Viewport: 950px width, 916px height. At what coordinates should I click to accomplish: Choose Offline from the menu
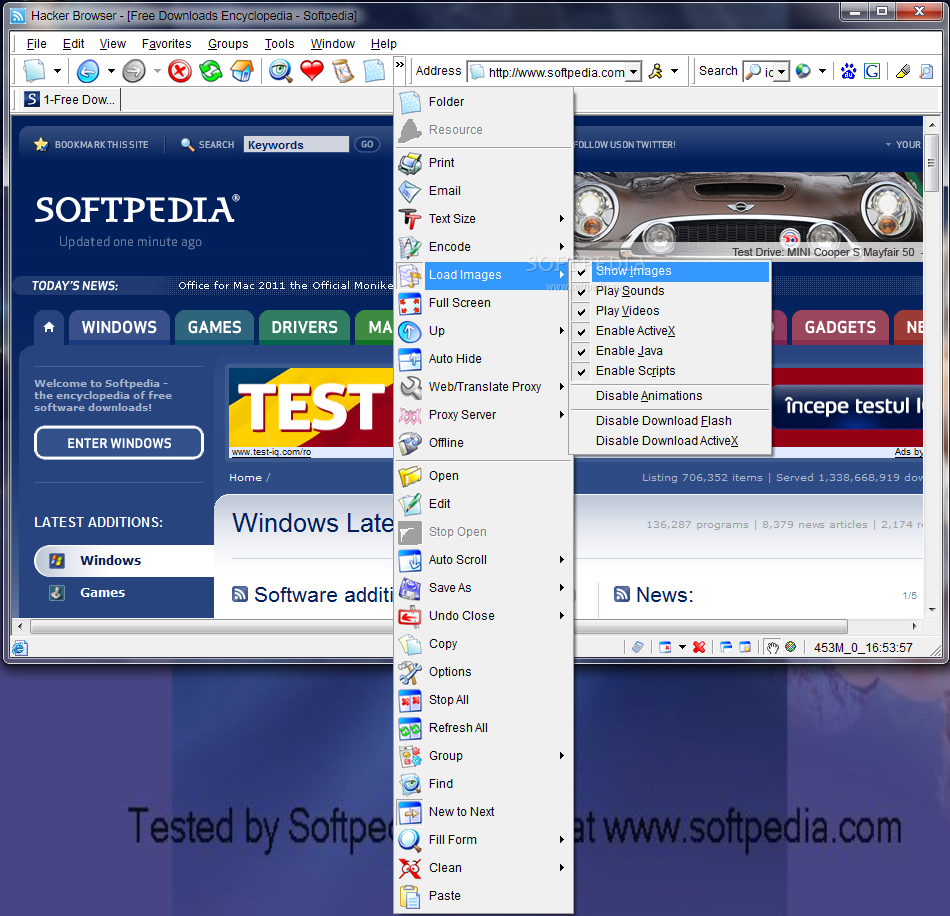pyautogui.click(x=483, y=443)
